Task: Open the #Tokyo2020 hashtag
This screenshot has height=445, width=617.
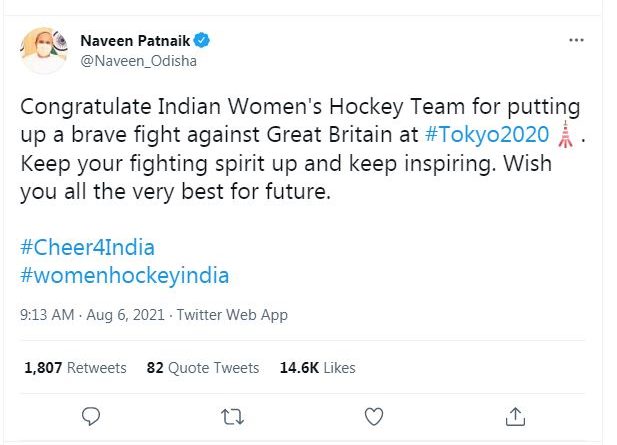Action: point(505,134)
